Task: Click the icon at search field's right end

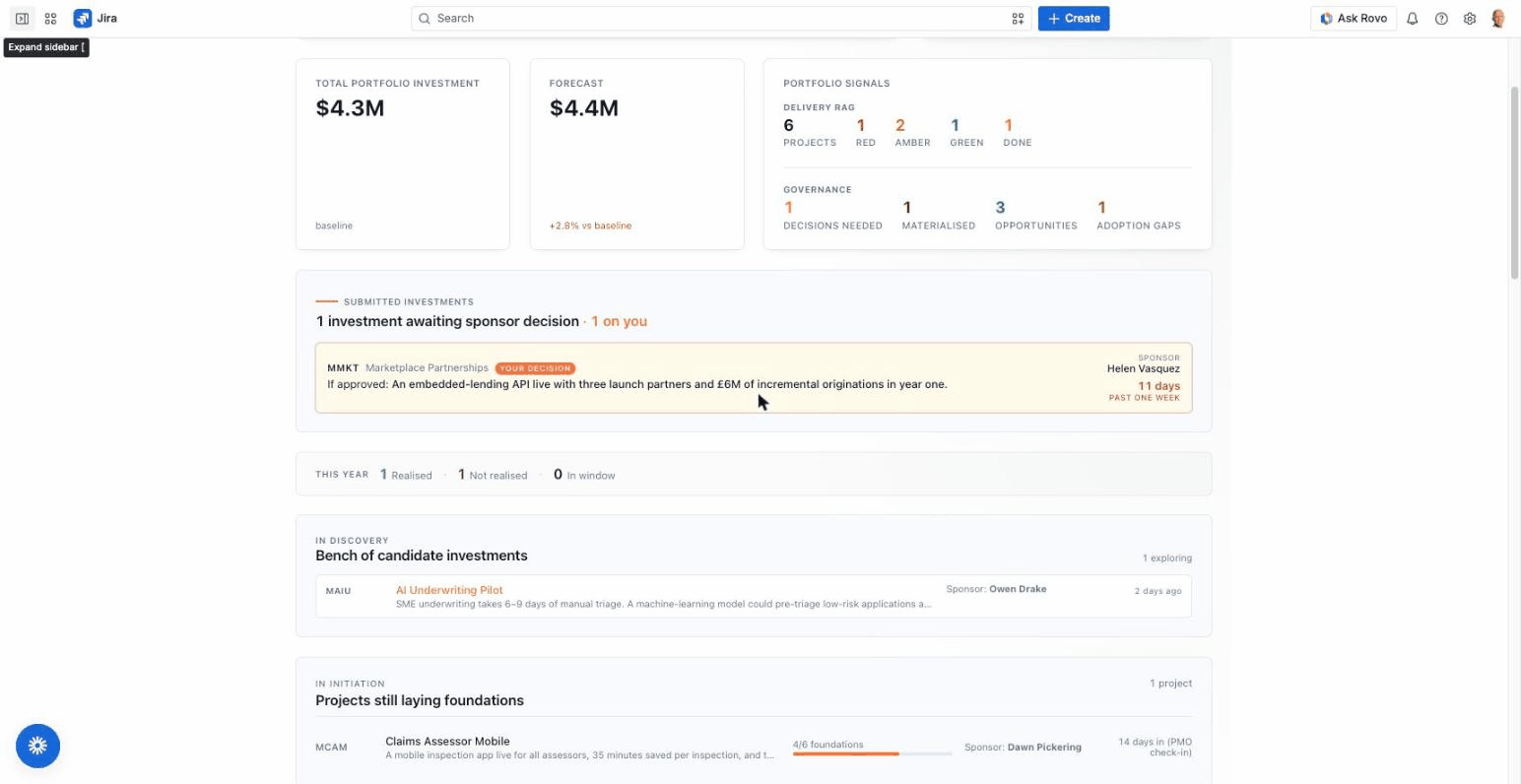Action: coord(1018,19)
